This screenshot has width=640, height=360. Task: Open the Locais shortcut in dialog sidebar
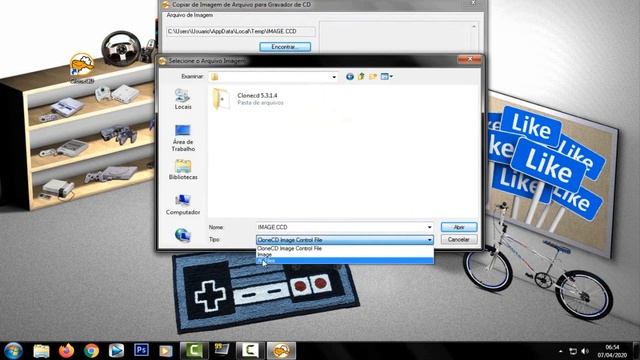pos(182,99)
